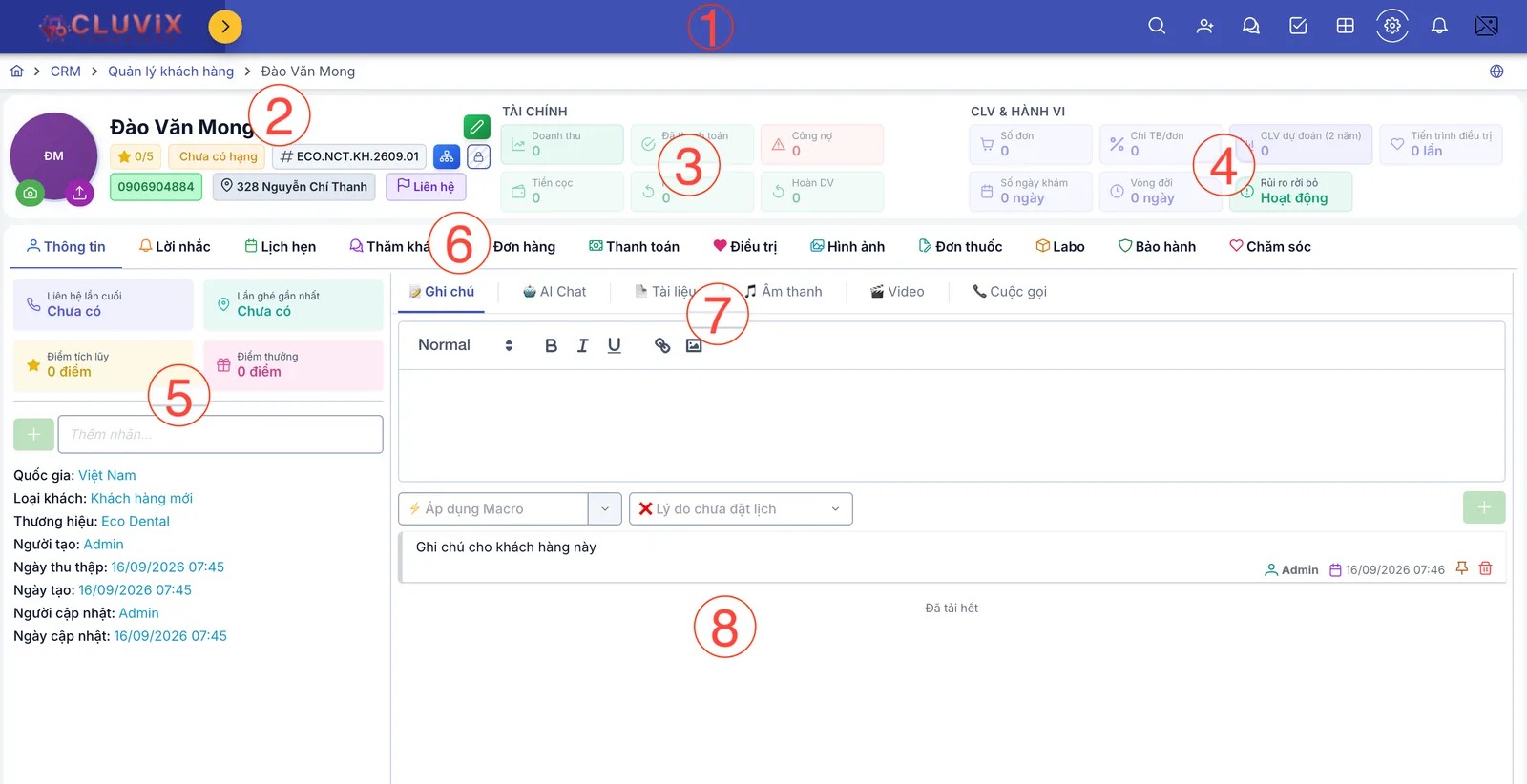Click the Liên hệ button
Image resolution: width=1527 pixels, height=784 pixels.
click(x=426, y=186)
